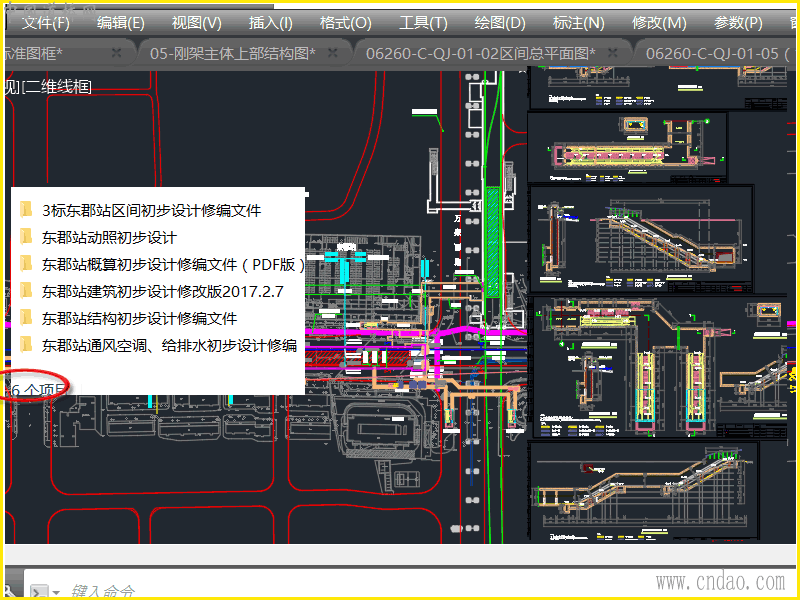
Task: Close the 06260-C-QJ-01-02区间总平面图* tab
Action: click(x=613, y=53)
